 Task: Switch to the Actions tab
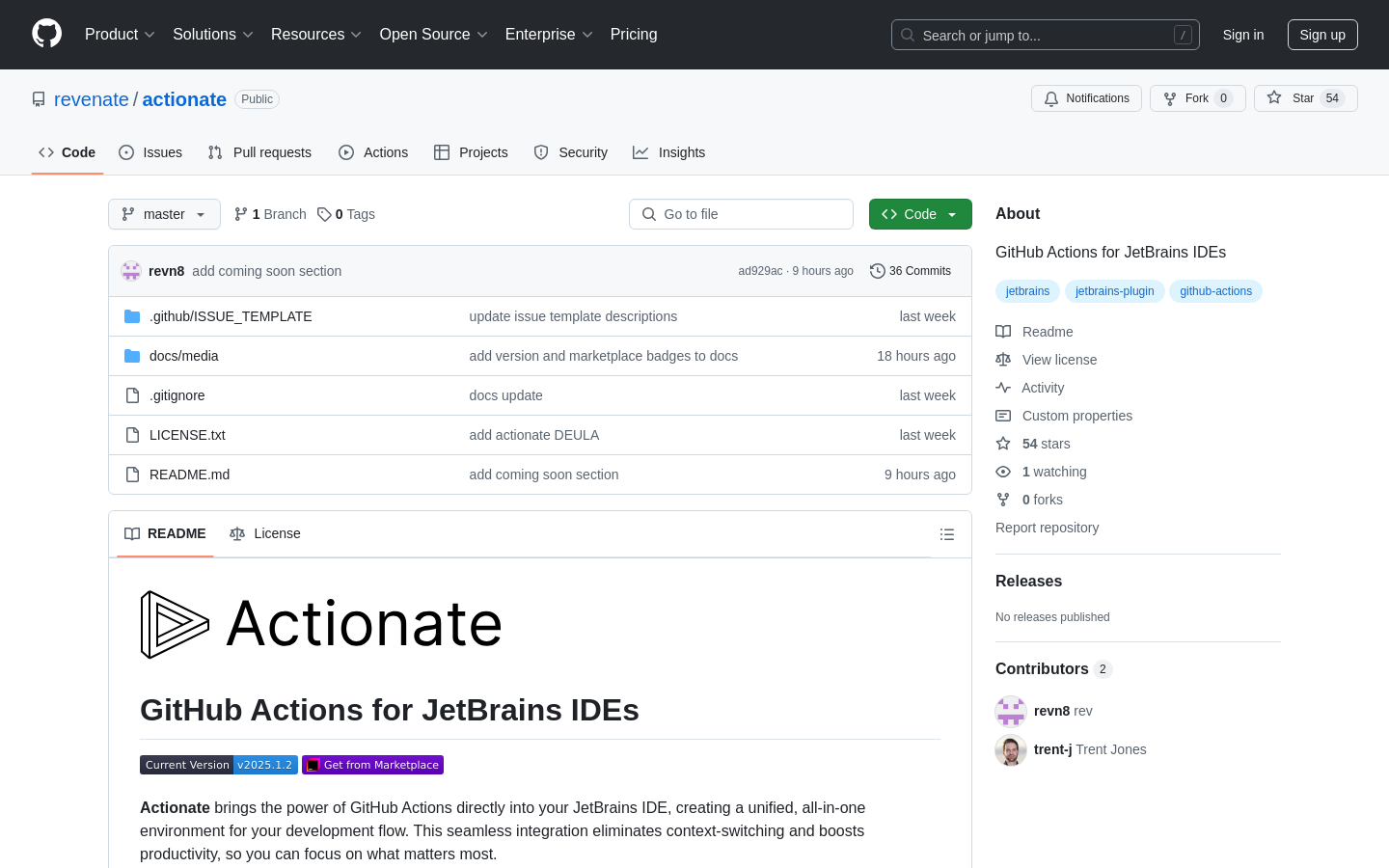pos(373,152)
